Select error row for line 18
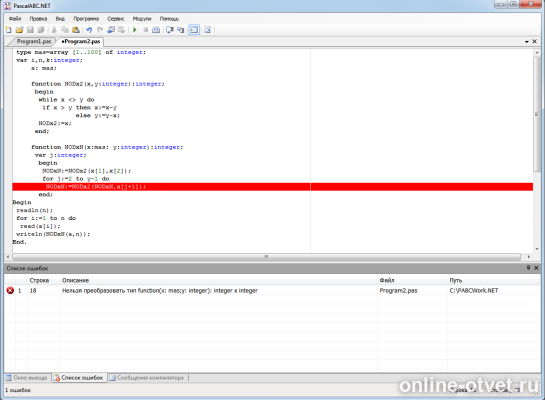The height and width of the screenshot is (400, 545). click(x=272, y=291)
